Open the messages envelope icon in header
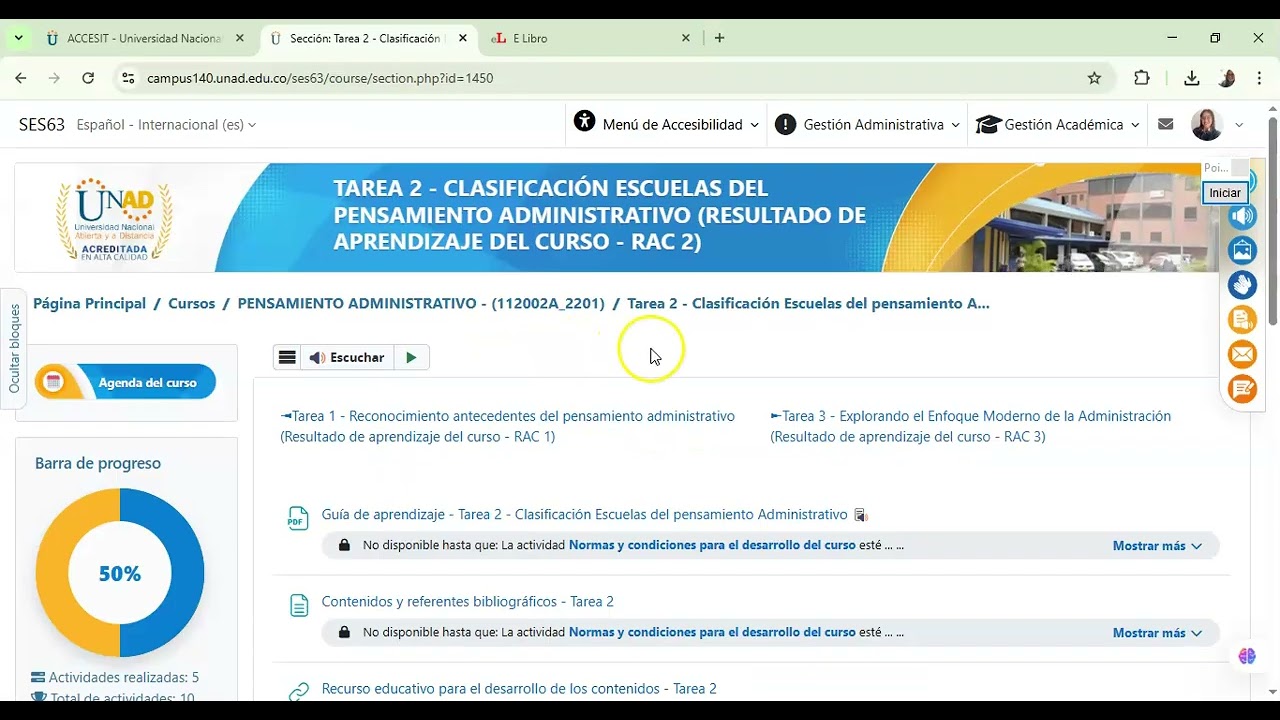The height and width of the screenshot is (720, 1280). 1165,125
